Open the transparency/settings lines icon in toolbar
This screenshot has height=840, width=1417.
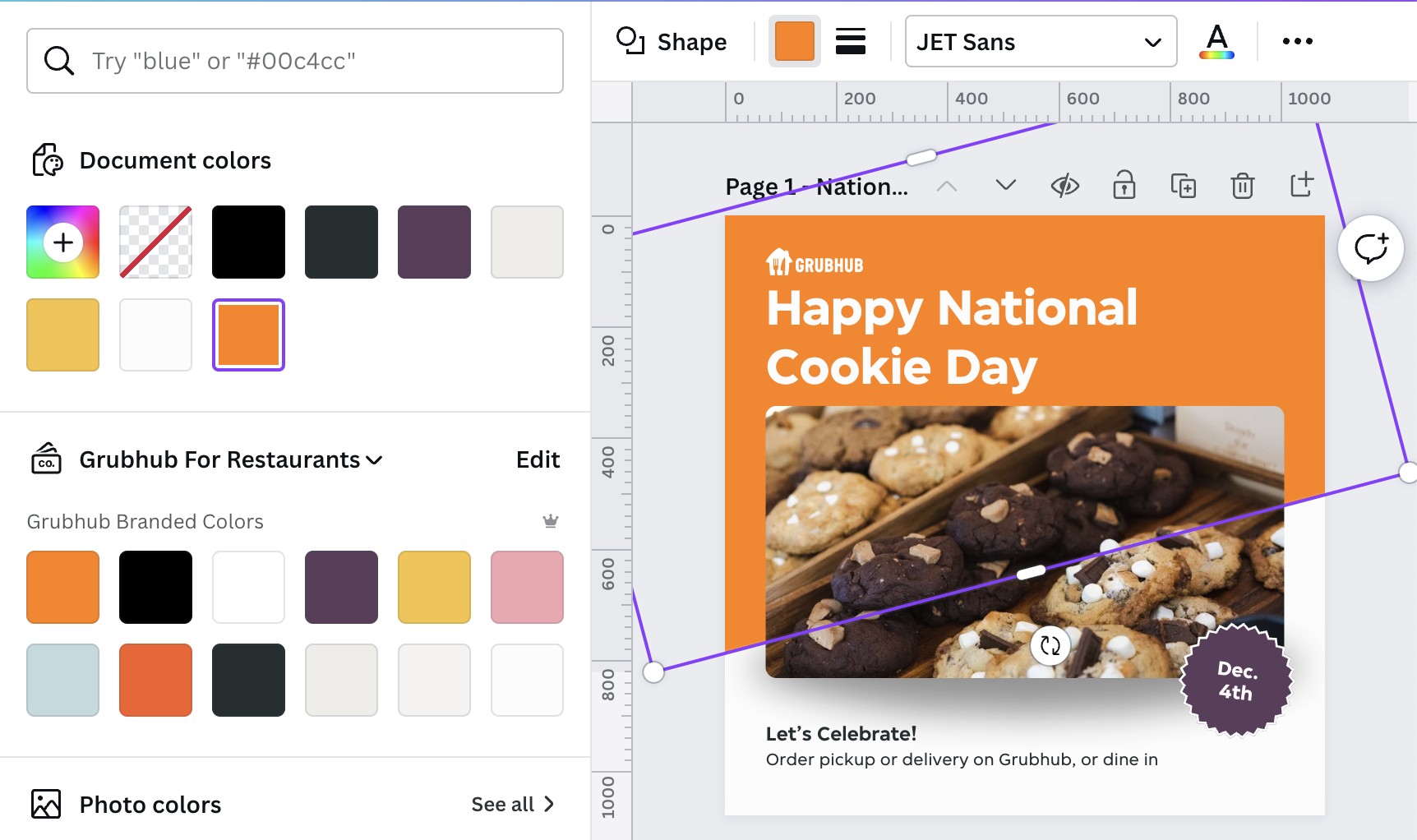click(851, 41)
